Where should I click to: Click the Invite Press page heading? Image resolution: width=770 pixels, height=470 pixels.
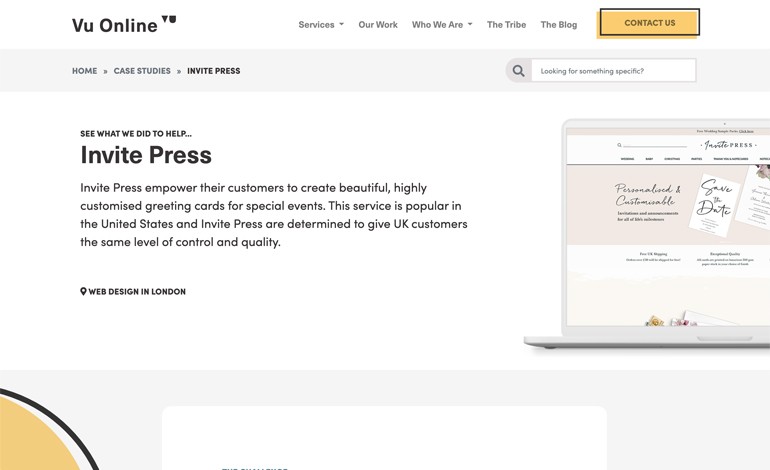tap(146, 155)
